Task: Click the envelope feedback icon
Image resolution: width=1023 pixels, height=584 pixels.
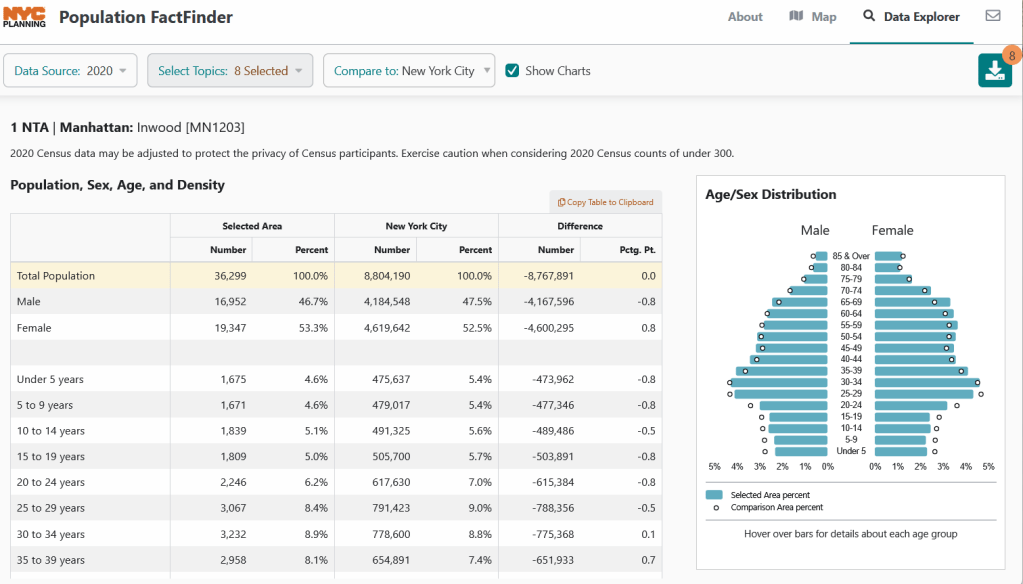Action: 993,16
